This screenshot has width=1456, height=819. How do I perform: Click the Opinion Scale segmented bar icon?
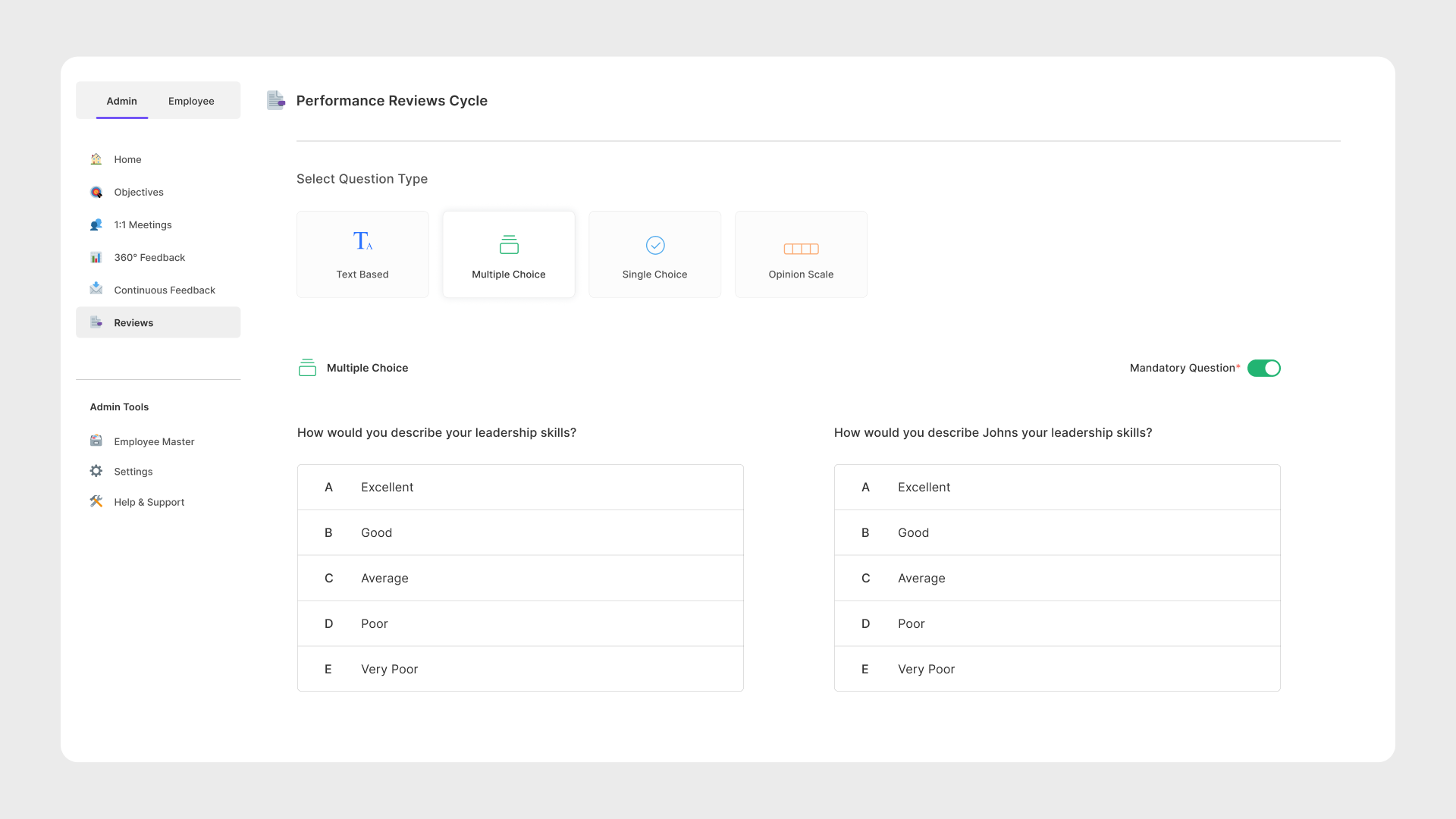coord(801,249)
